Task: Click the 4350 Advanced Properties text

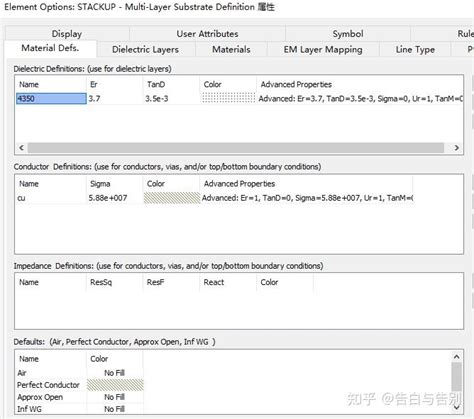Action: [x=361, y=99]
